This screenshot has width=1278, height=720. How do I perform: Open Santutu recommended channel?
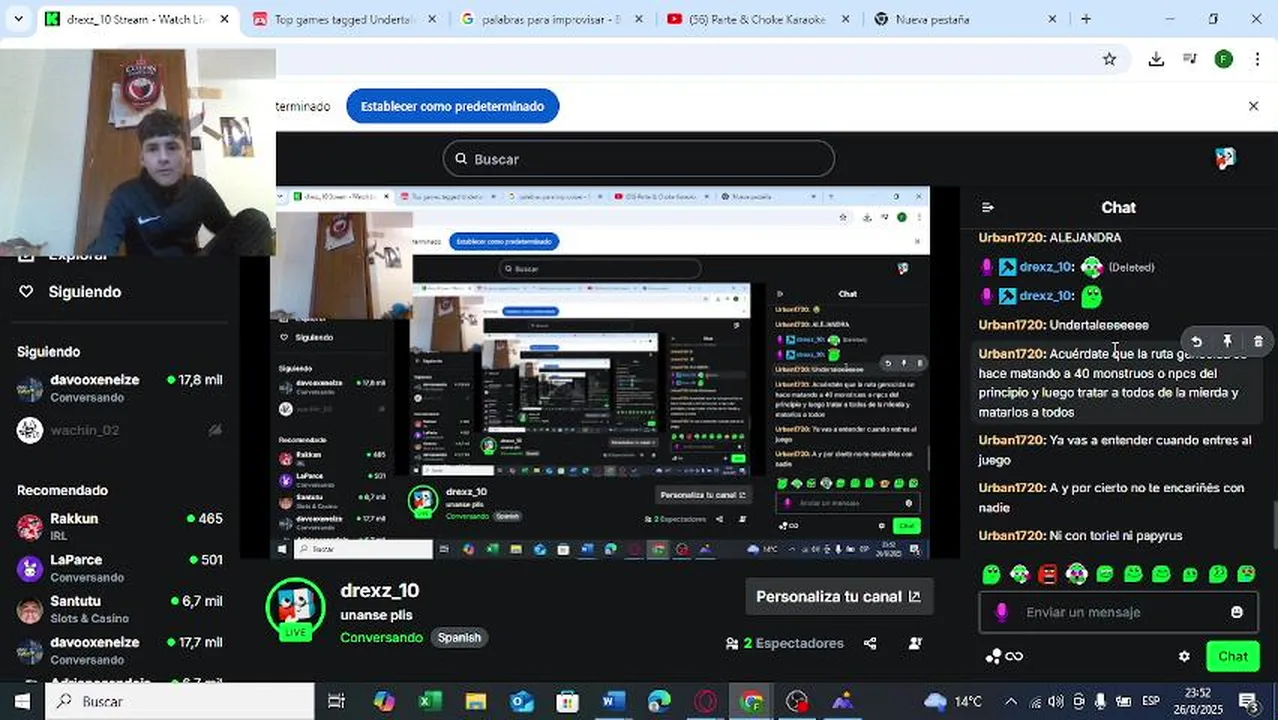click(x=120, y=609)
